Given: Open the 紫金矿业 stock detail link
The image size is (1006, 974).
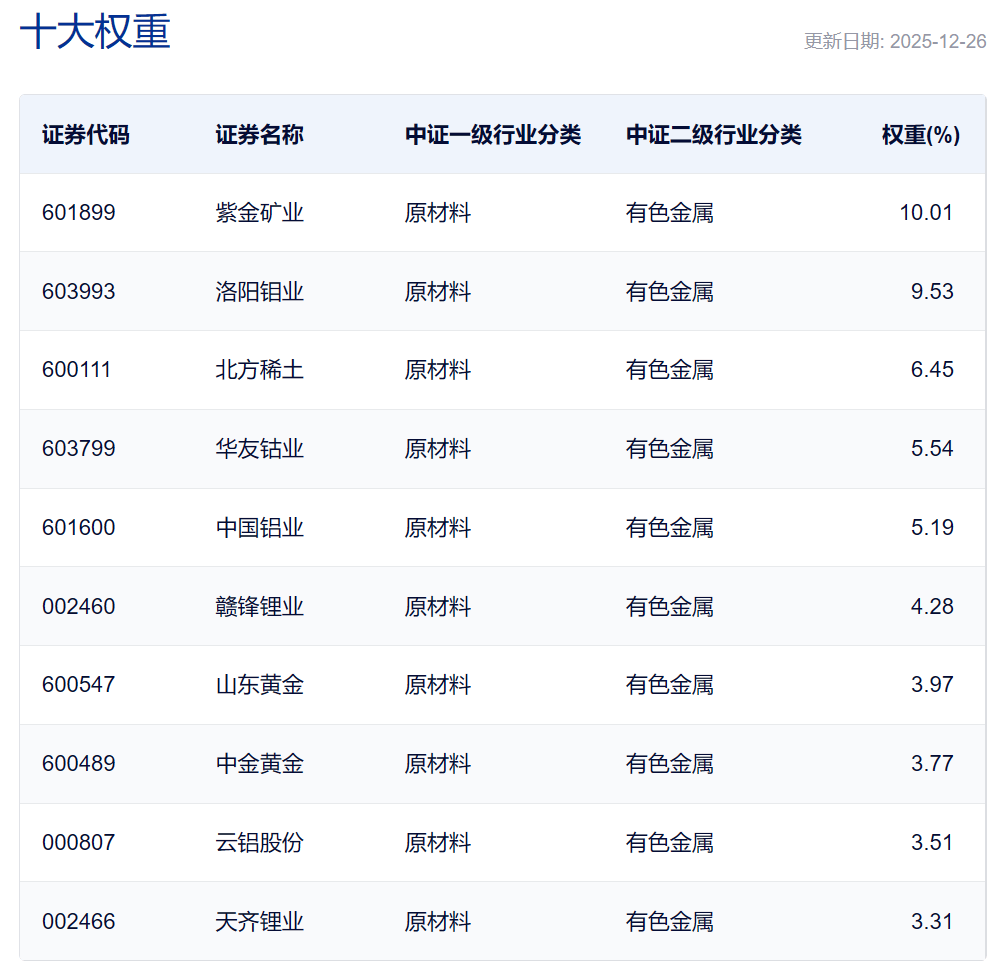Looking at the screenshot, I should pos(258,212).
